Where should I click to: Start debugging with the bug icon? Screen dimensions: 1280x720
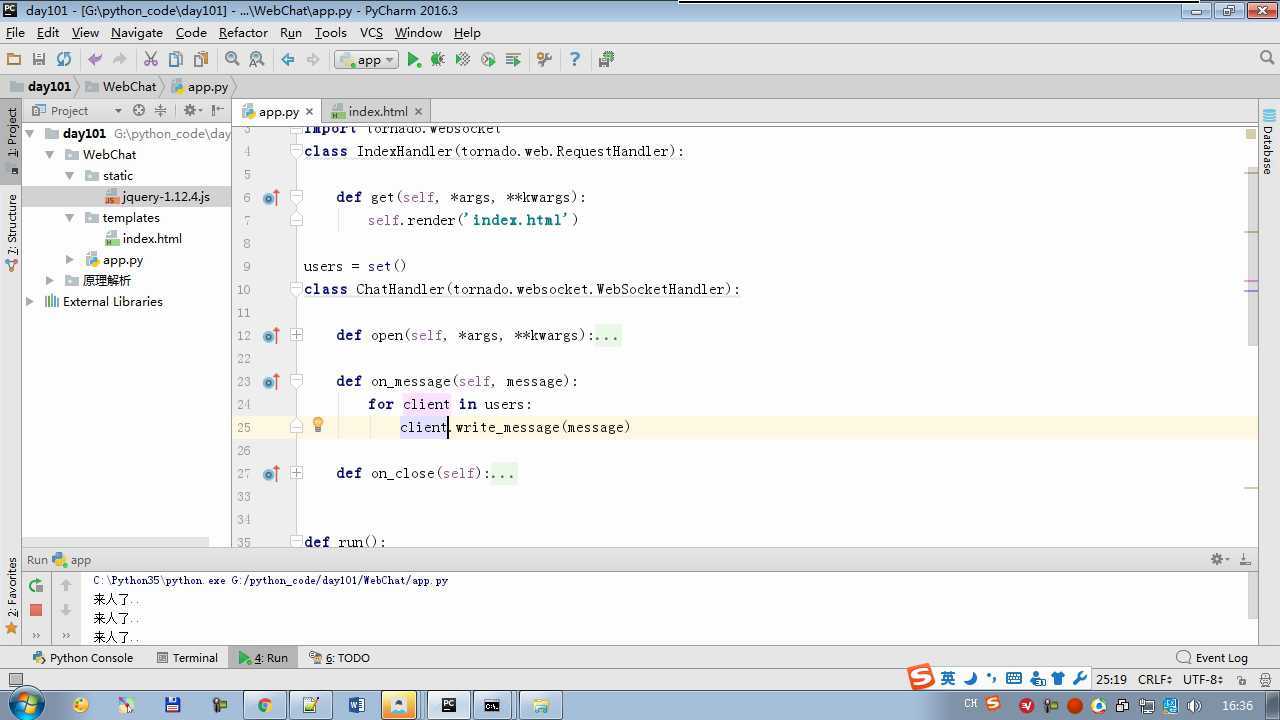coord(438,60)
